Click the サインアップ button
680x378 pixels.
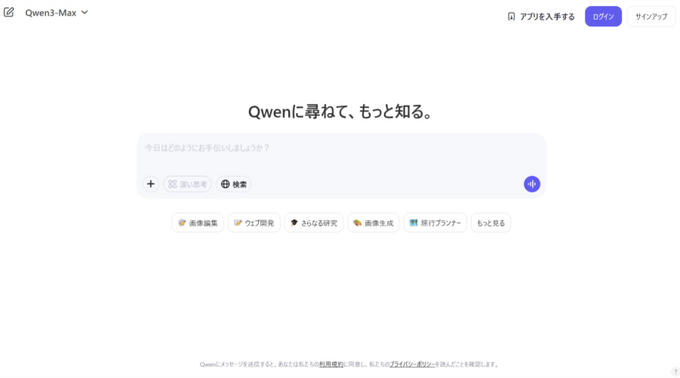coord(651,16)
